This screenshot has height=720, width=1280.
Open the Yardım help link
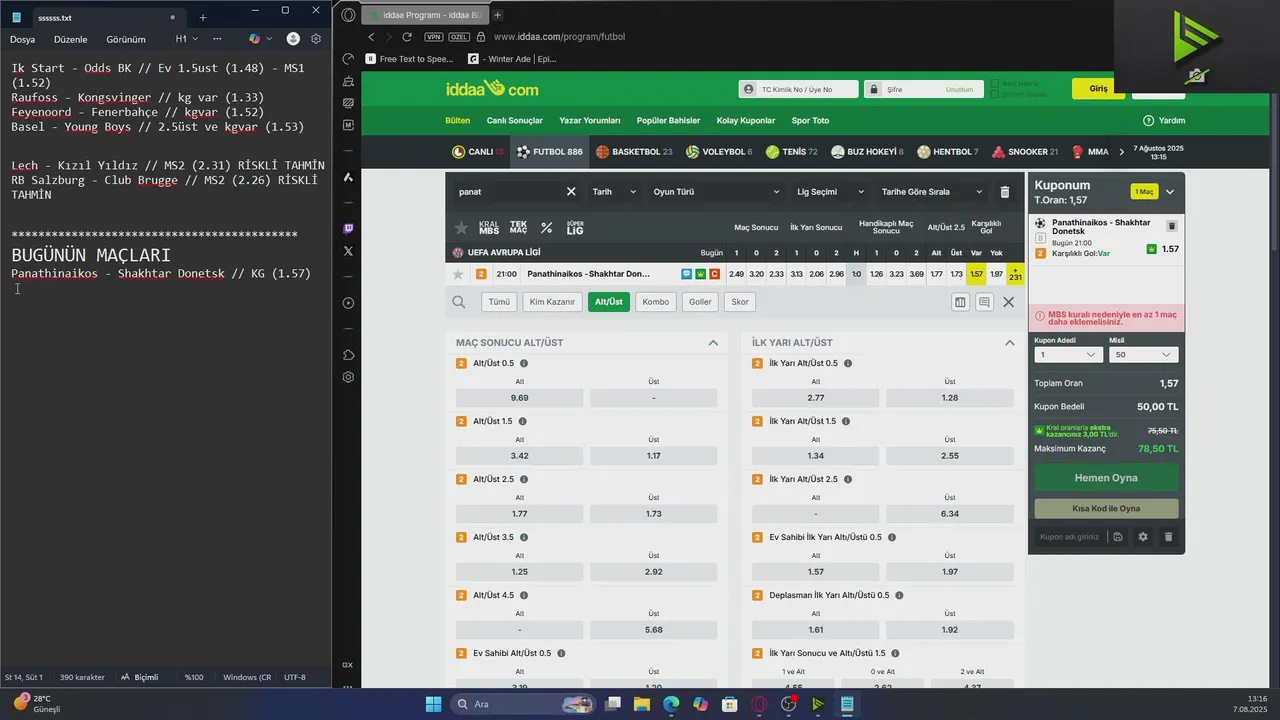pos(1164,121)
